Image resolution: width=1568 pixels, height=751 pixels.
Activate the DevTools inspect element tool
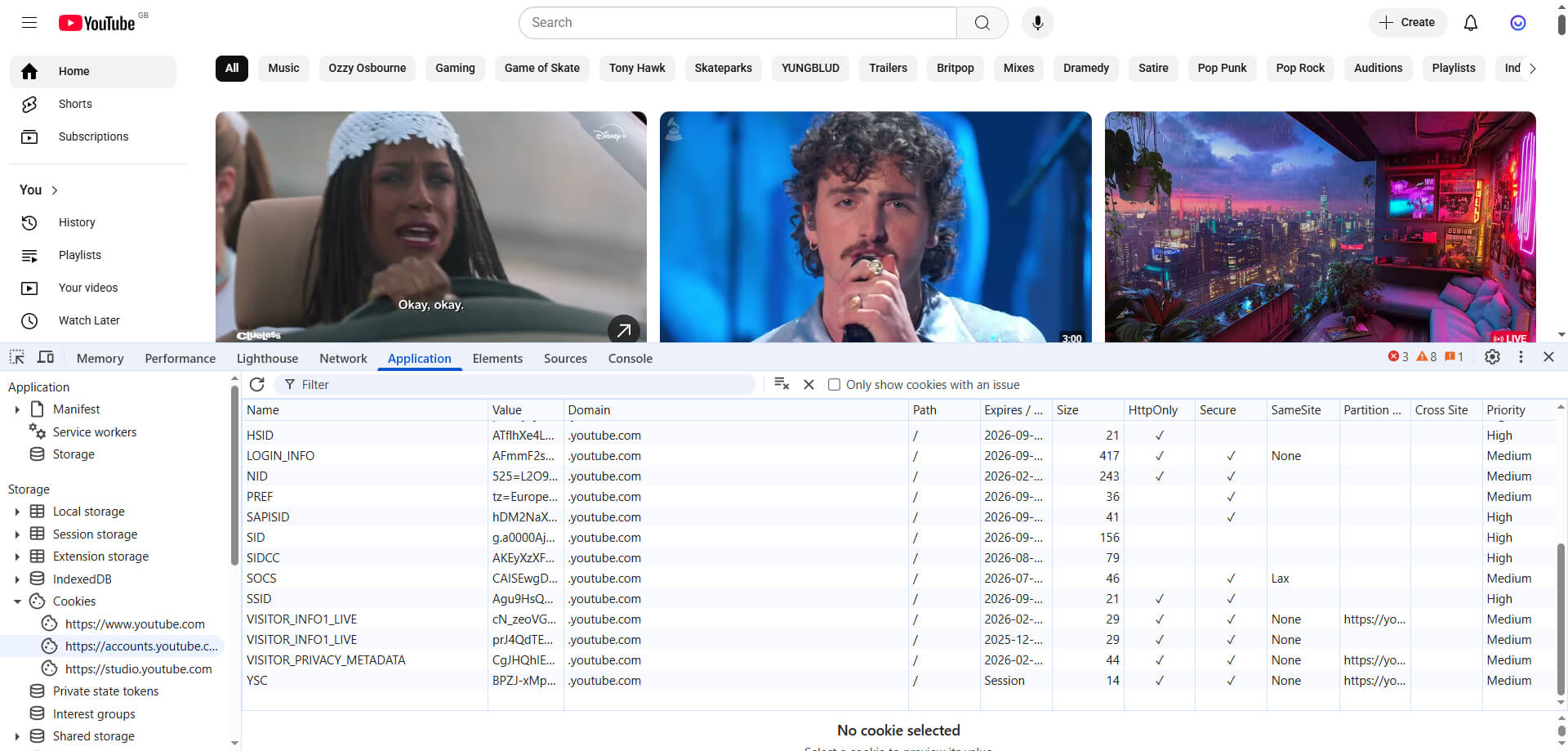point(17,357)
